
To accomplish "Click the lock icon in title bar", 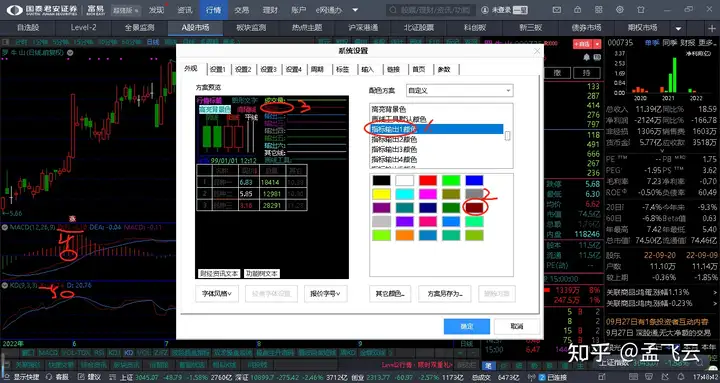I will [577, 10].
